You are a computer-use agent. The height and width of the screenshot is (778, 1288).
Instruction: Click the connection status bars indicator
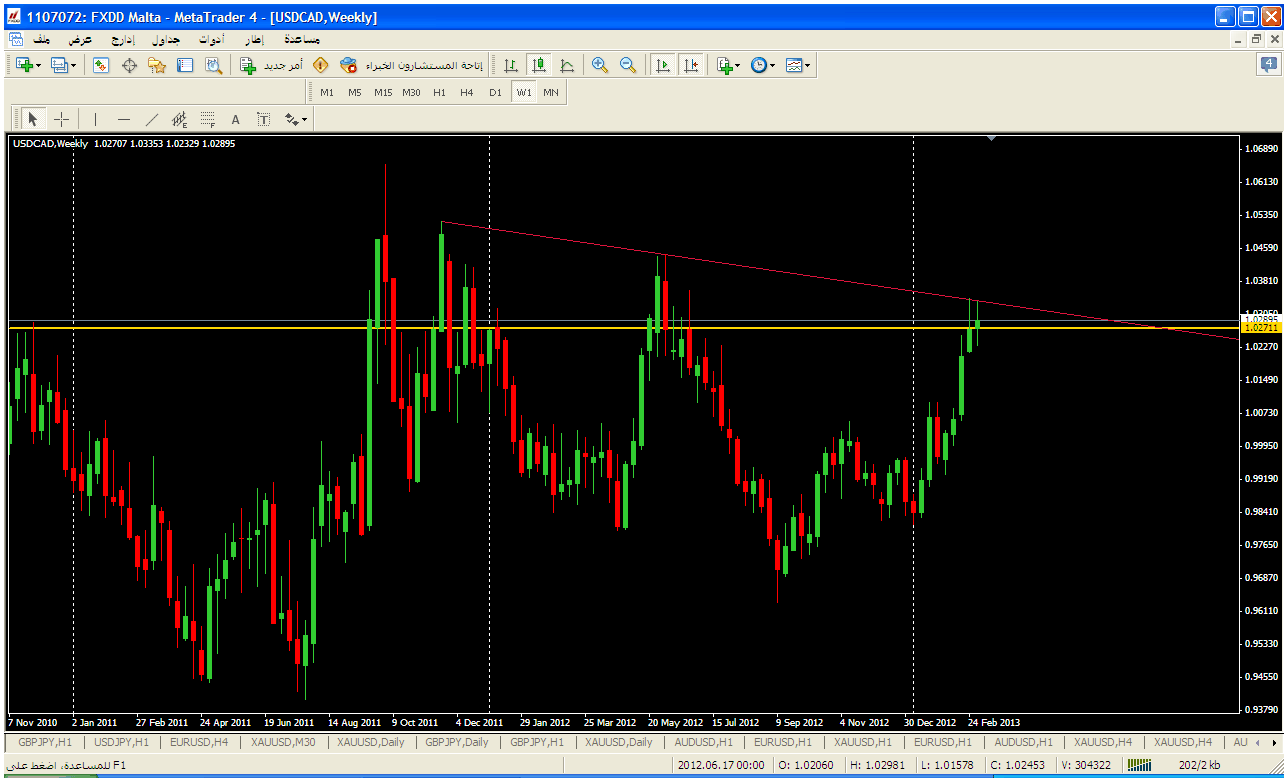point(1138,765)
